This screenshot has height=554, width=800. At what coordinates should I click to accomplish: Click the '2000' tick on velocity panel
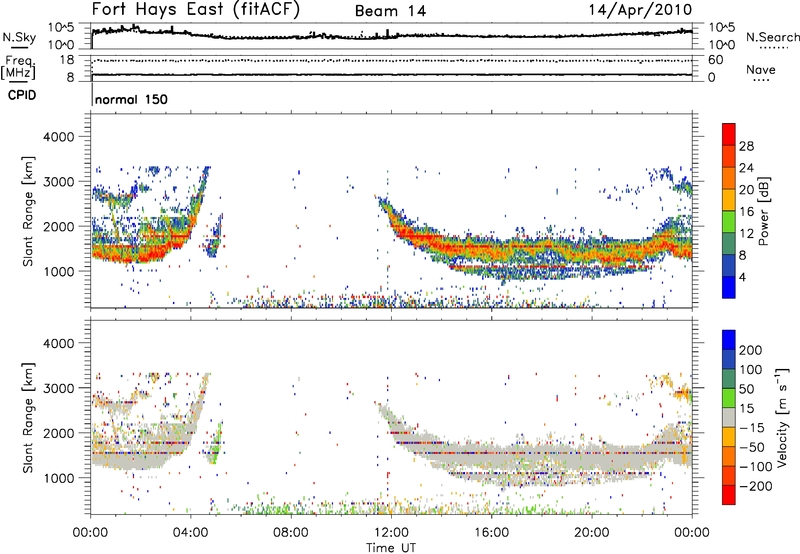58,433
